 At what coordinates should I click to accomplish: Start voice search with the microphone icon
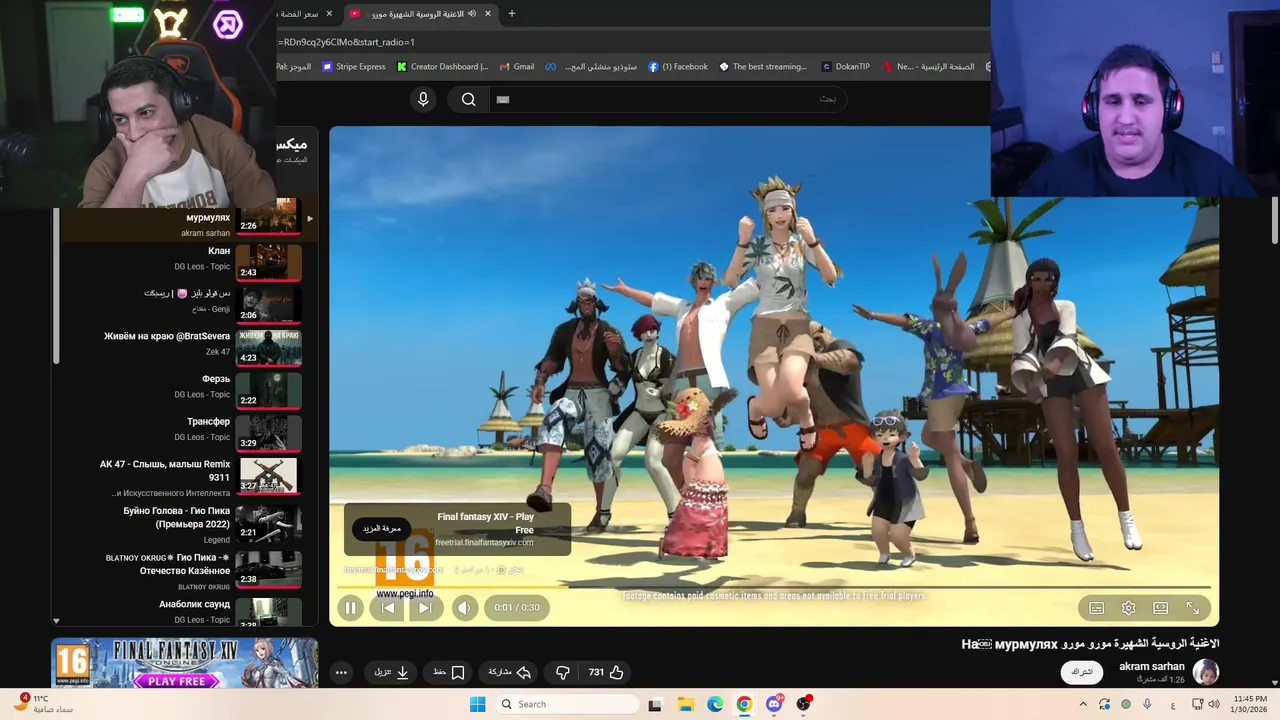423,99
